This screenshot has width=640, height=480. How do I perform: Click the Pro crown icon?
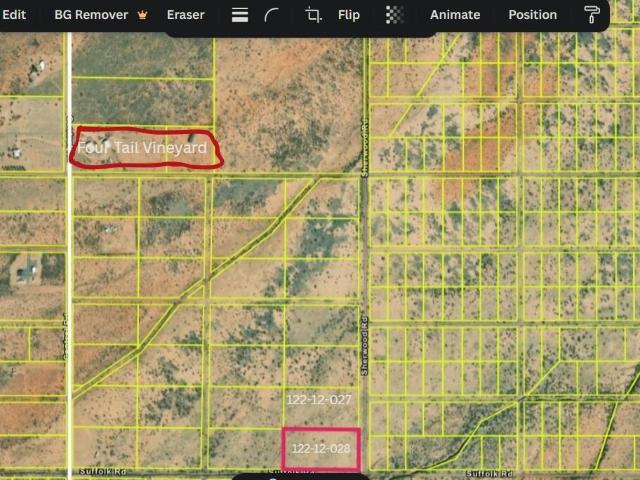pos(142,15)
